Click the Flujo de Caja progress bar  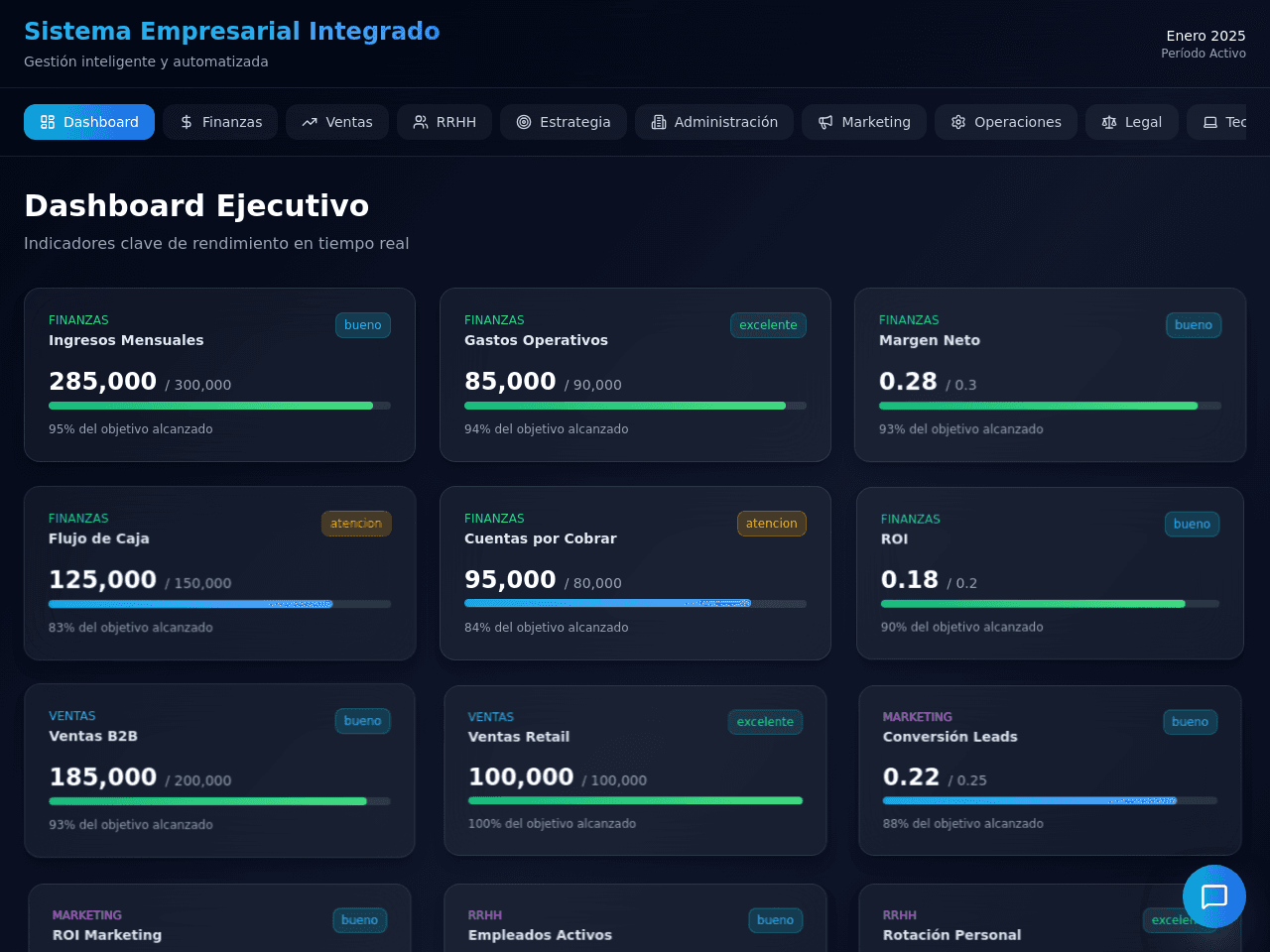(x=219, y=604)
